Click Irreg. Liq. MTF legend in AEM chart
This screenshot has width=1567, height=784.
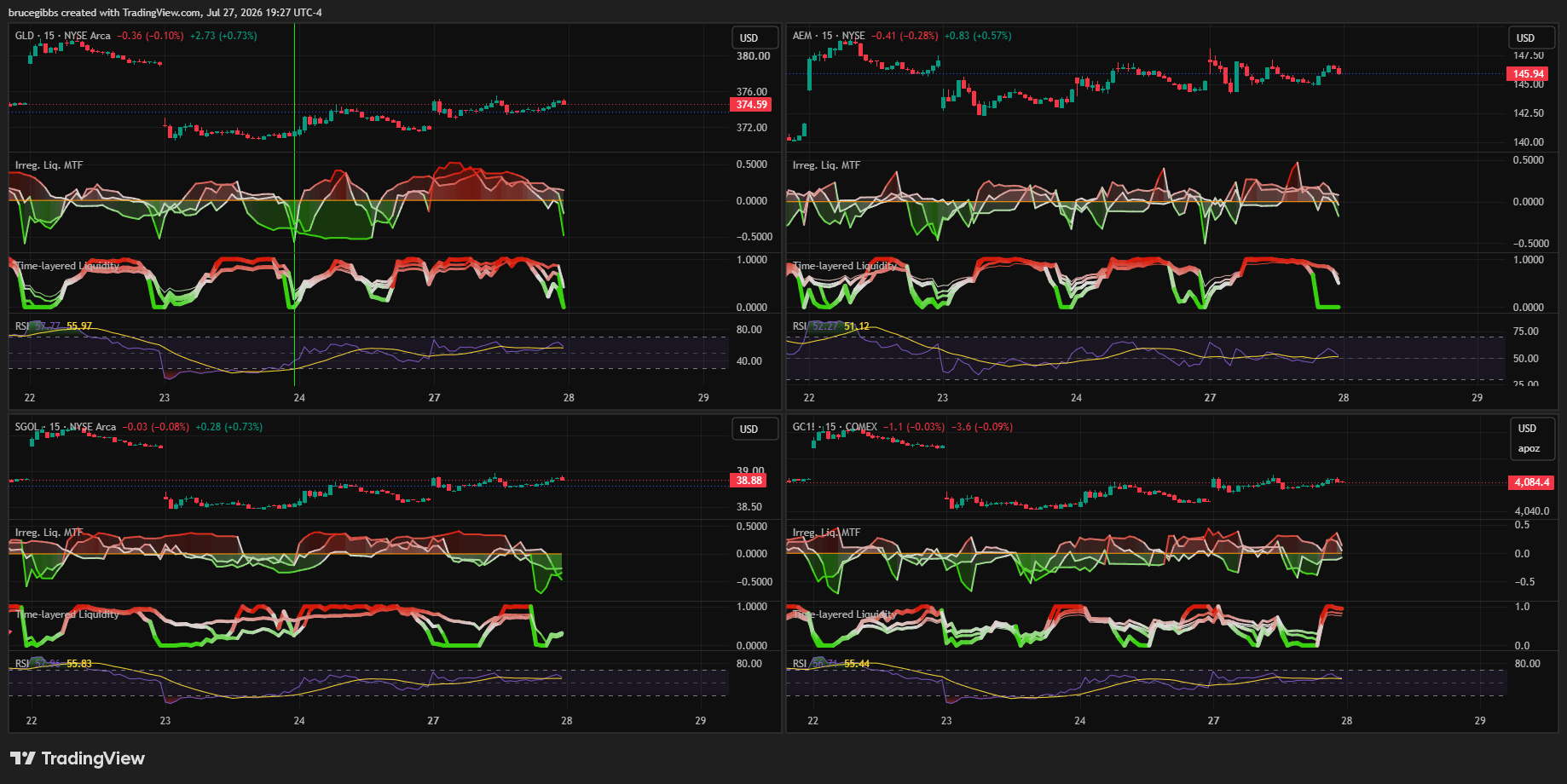826,165
